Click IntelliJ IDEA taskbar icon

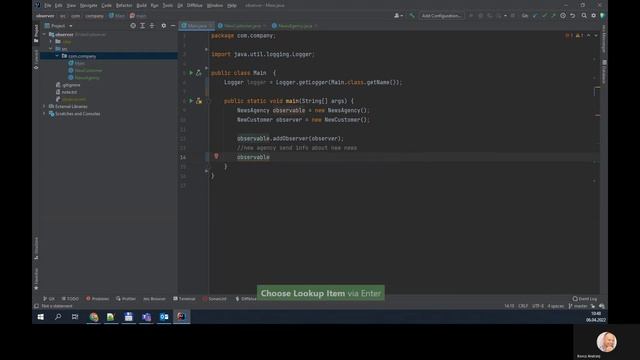181,317
